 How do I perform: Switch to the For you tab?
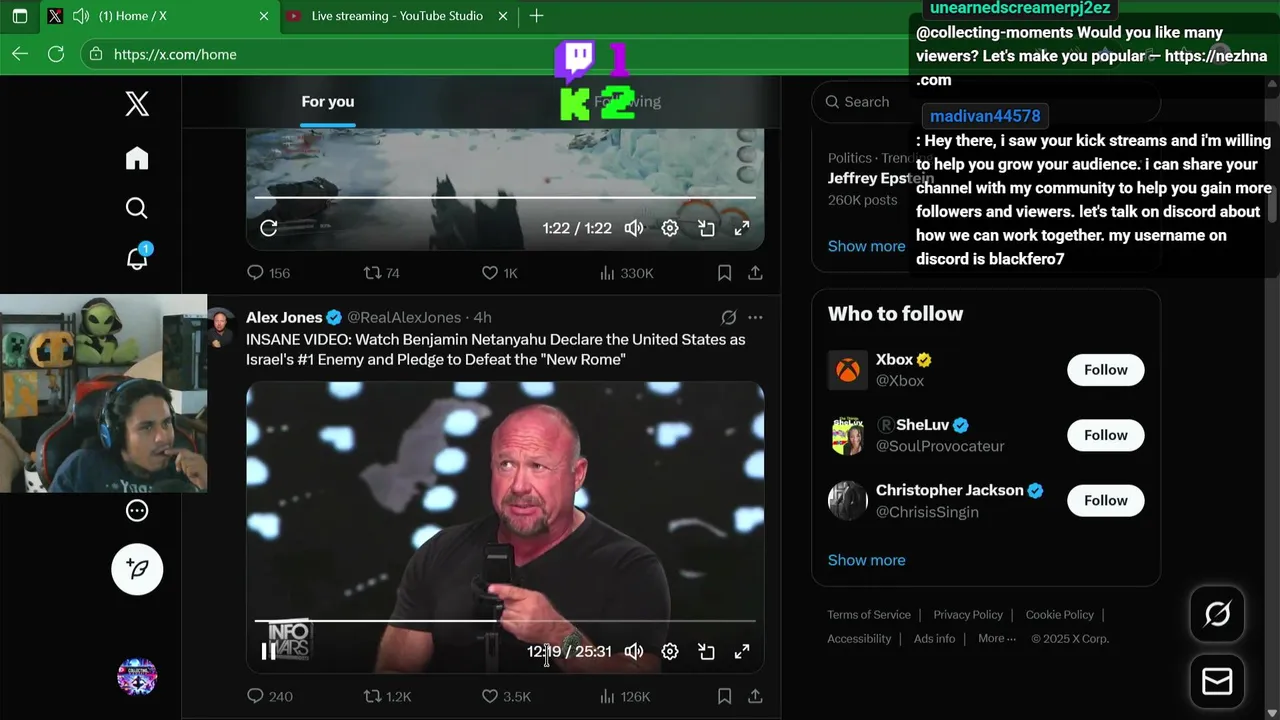328,101
